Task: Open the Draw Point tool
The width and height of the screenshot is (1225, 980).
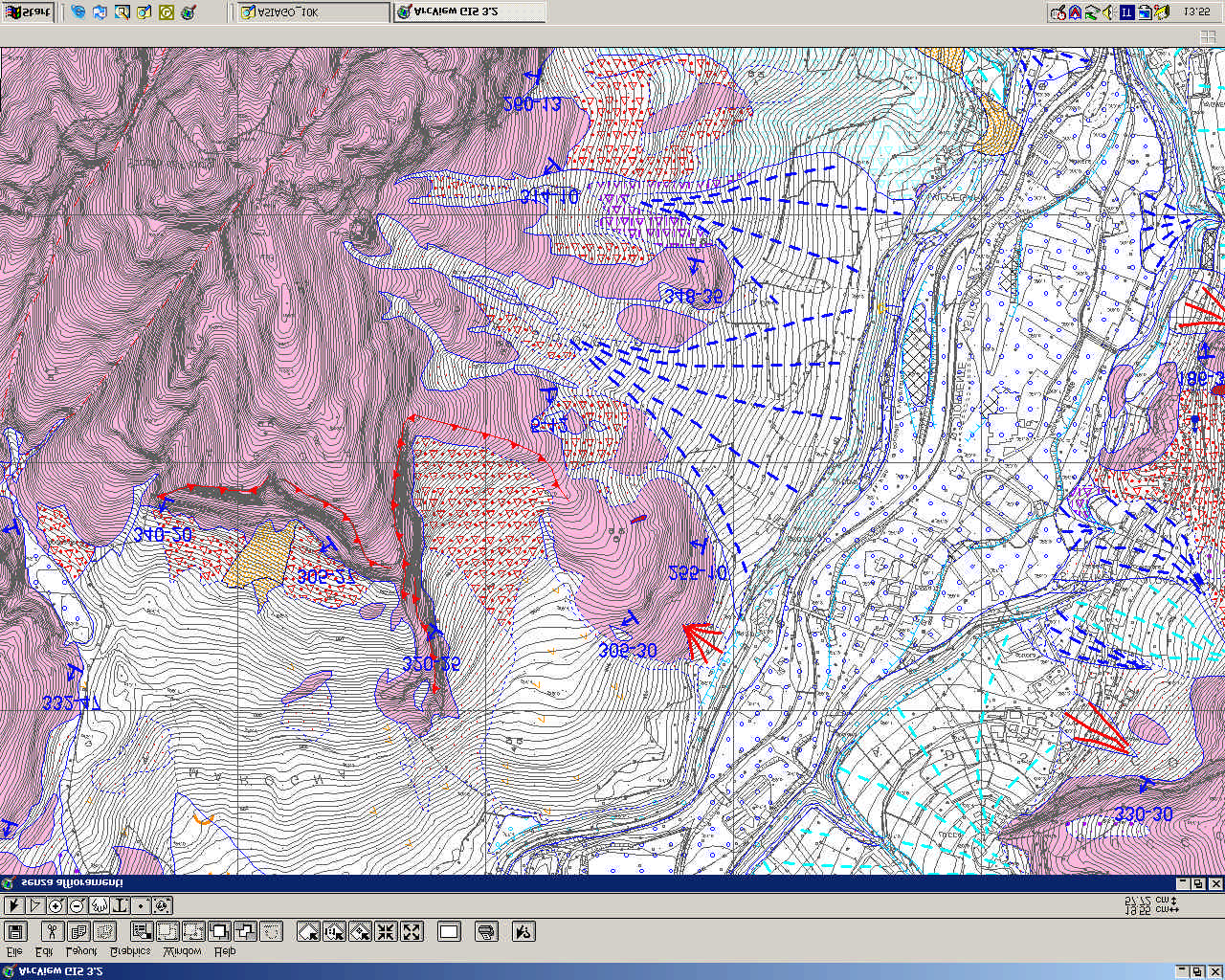Action: click(x=141, y=905)
